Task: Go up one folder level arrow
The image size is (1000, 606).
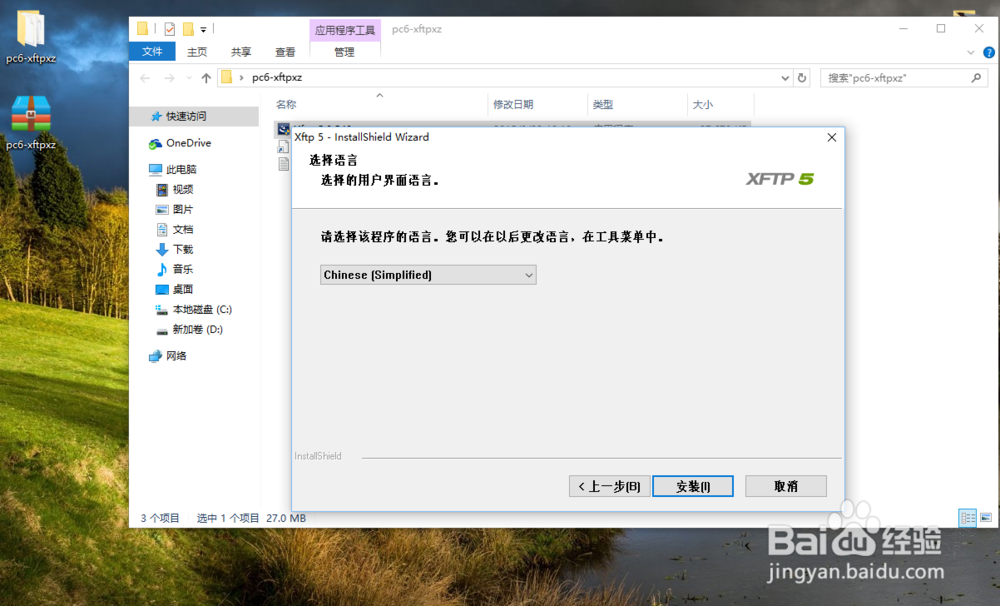Action: pyautogui.click(x=205, y=78)
